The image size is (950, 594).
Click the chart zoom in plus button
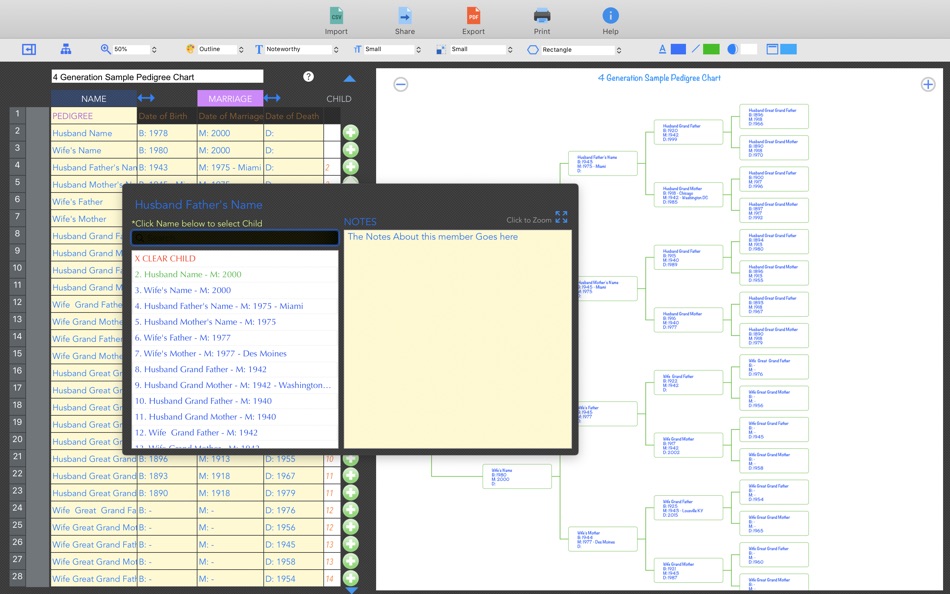click(928, 84)
